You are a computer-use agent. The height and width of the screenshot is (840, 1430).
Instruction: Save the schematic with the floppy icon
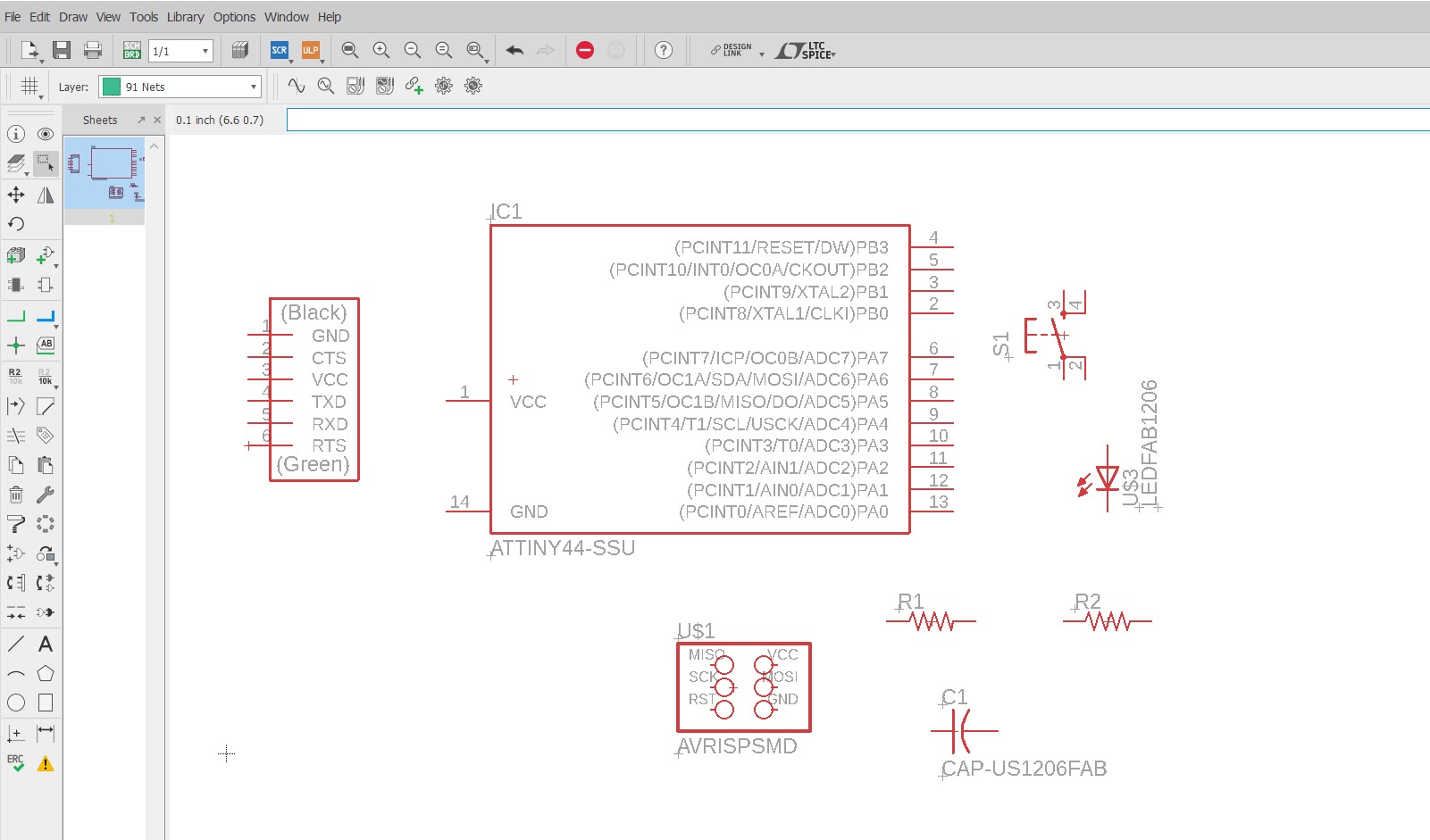[x=62, y=51]
